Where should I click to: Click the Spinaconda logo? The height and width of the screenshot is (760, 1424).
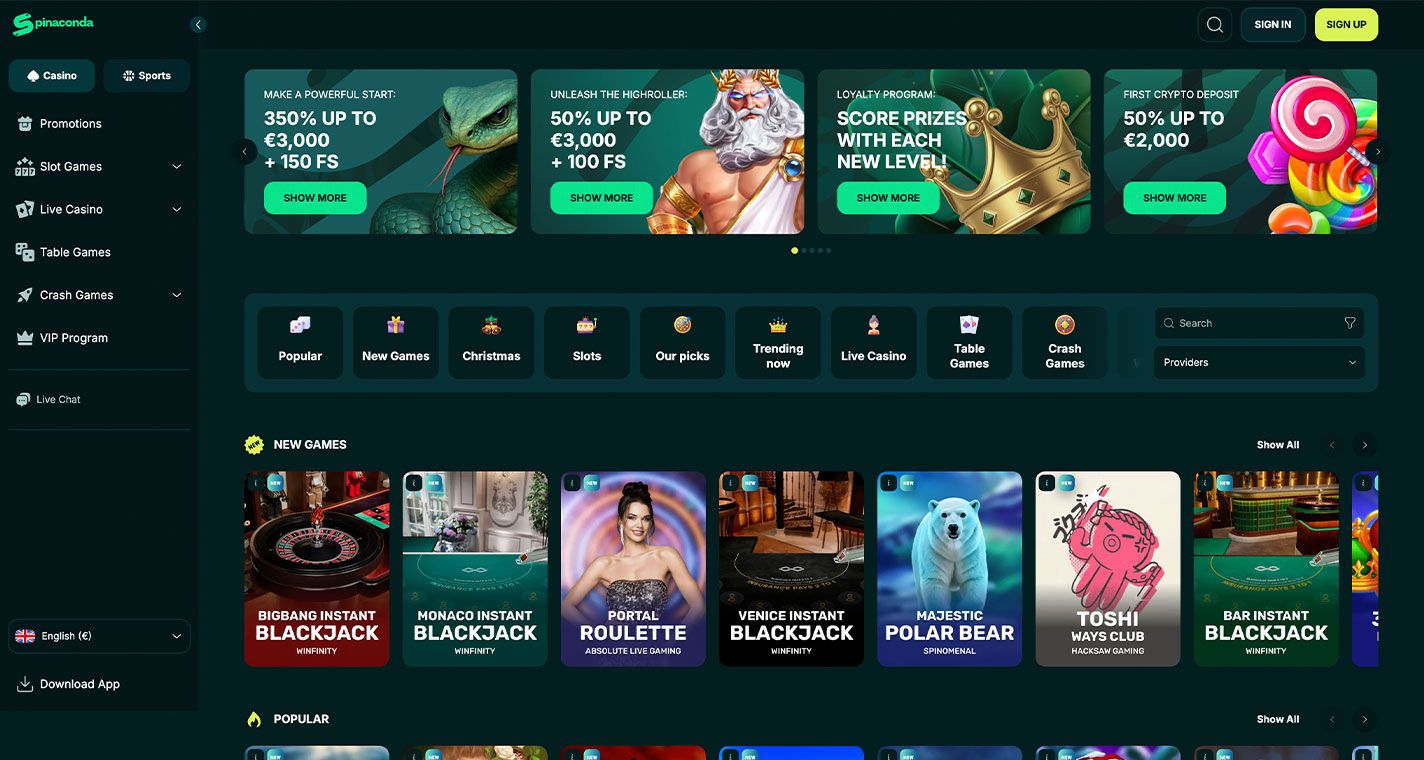coord(54,24)
